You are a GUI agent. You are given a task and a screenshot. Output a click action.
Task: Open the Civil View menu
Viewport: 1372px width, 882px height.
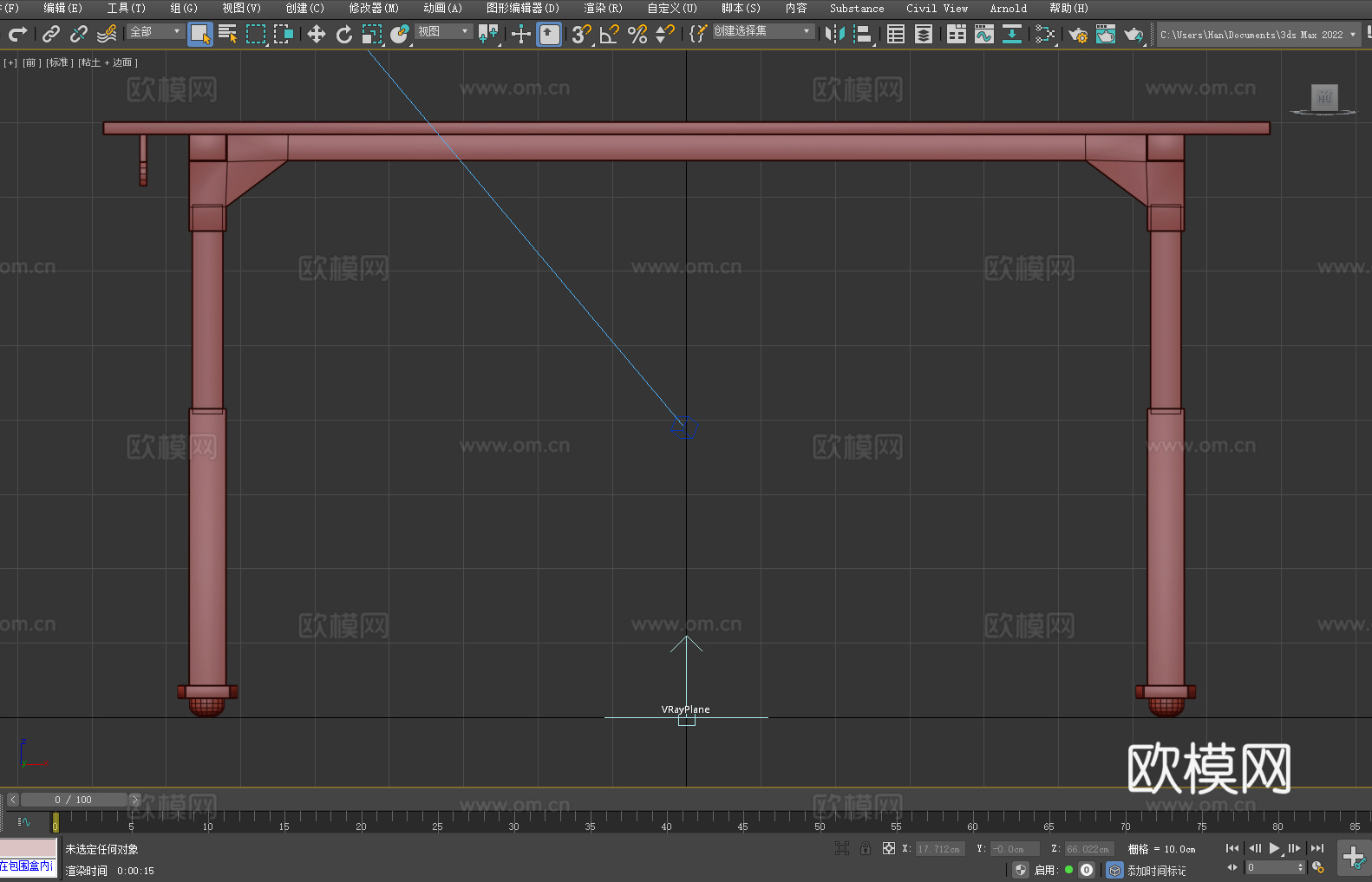[937, 8]
